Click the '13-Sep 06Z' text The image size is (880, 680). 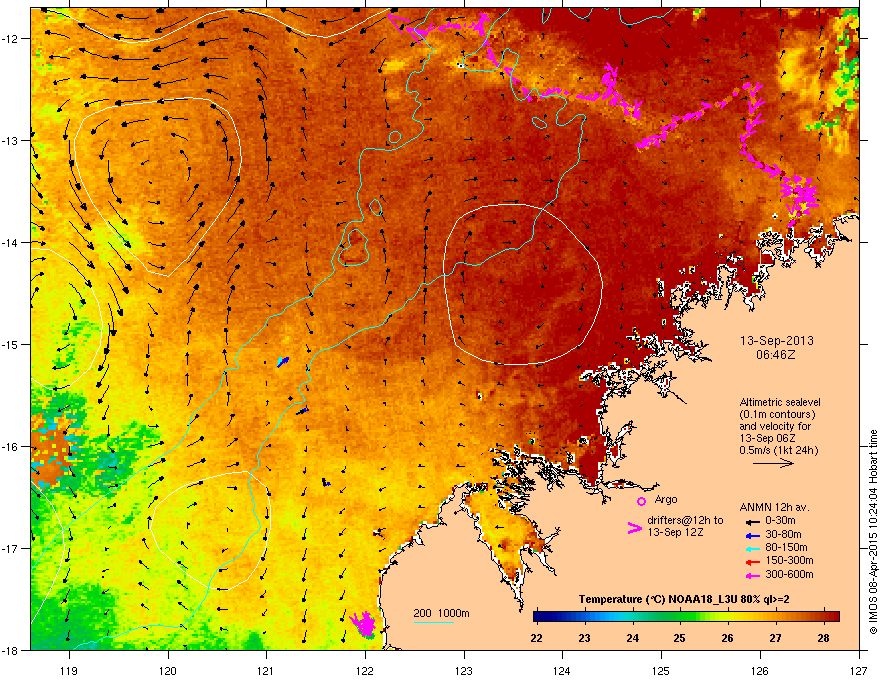coord(768,438)
